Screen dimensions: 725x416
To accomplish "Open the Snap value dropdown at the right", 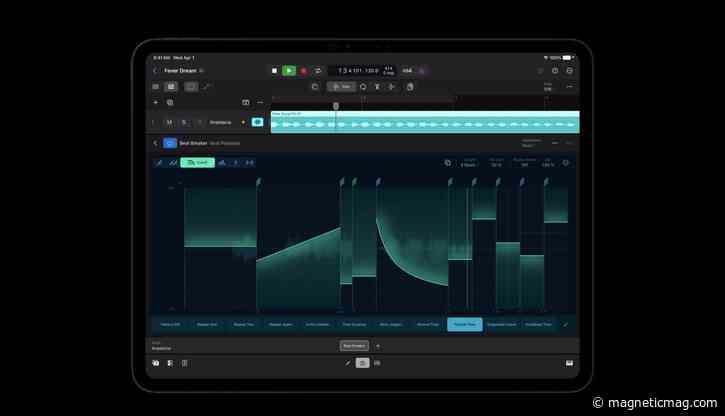I will tap(548, 87).
